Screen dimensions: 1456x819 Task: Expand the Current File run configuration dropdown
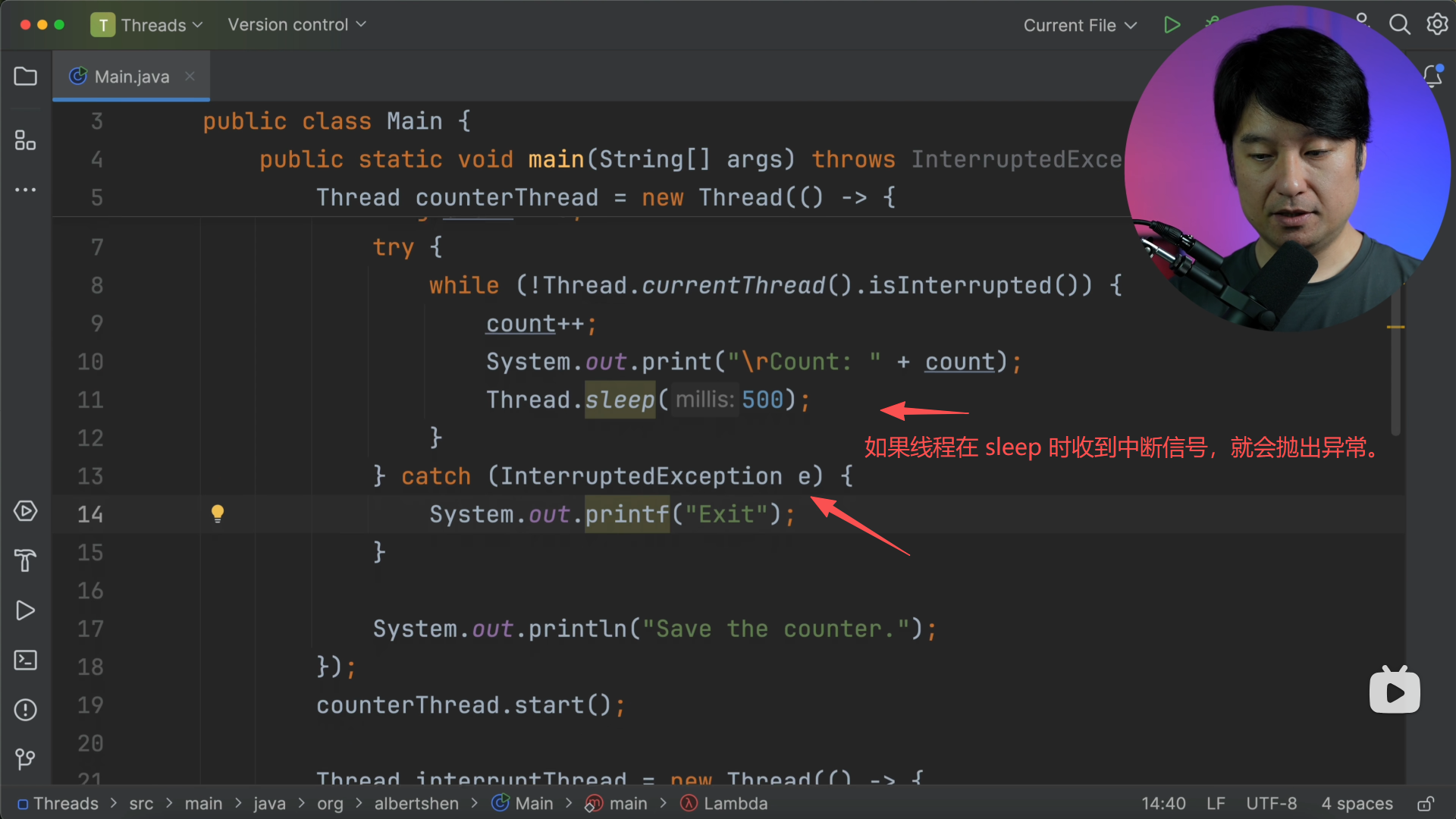pos(1080,26)
